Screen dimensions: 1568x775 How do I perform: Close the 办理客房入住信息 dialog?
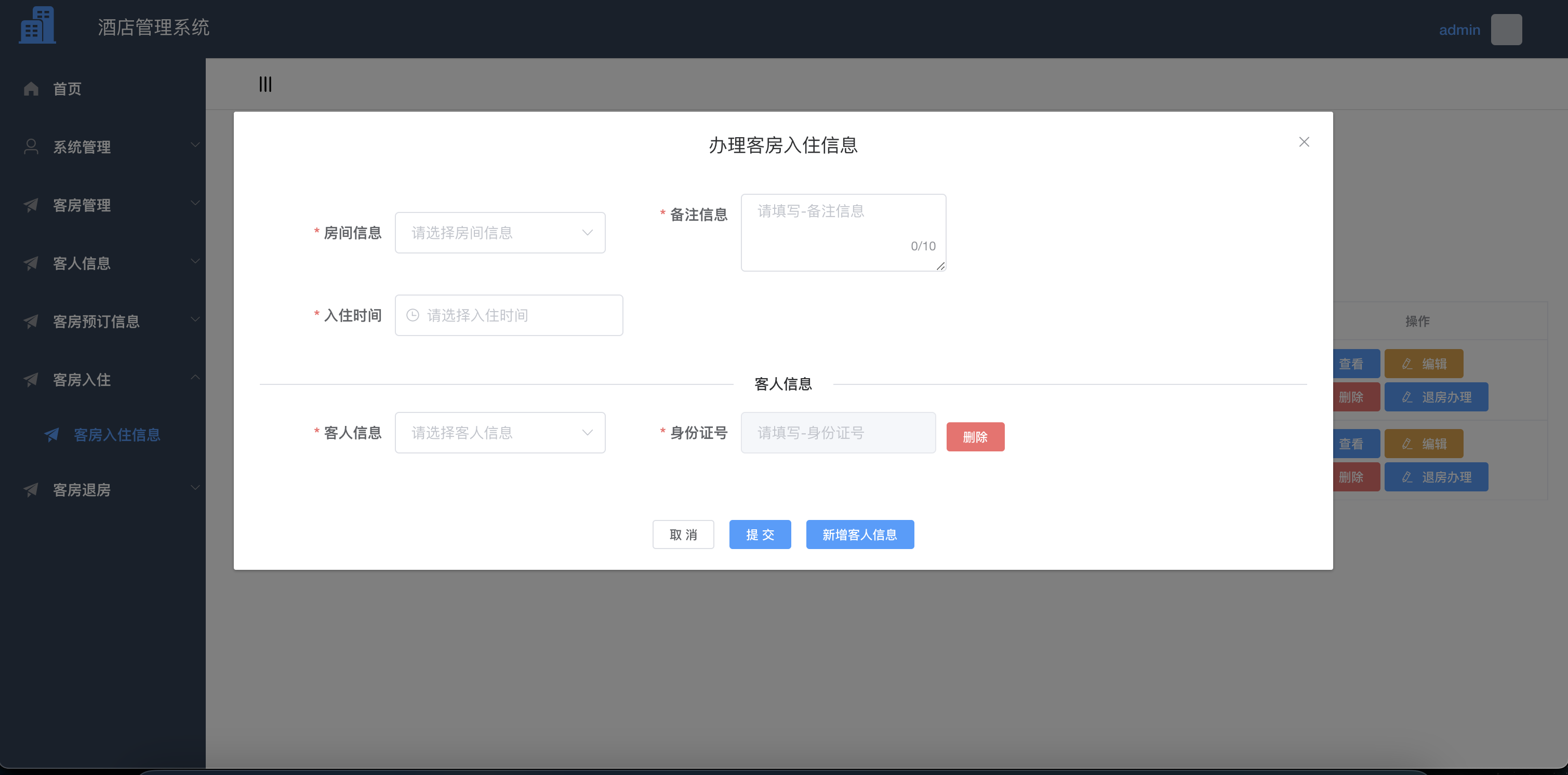[1304, 142]
